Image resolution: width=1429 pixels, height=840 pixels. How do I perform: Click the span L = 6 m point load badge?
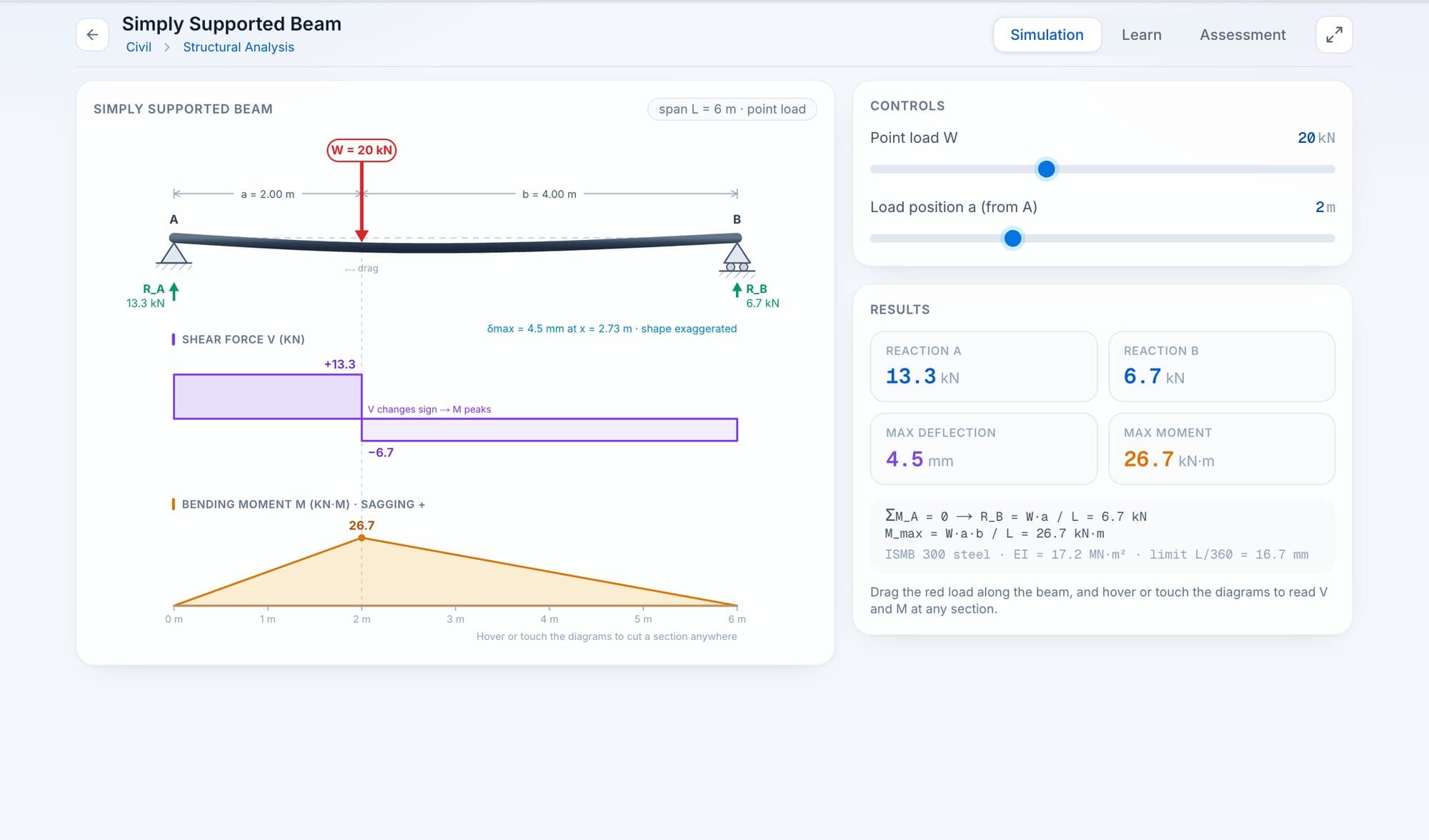pos(732,109)
